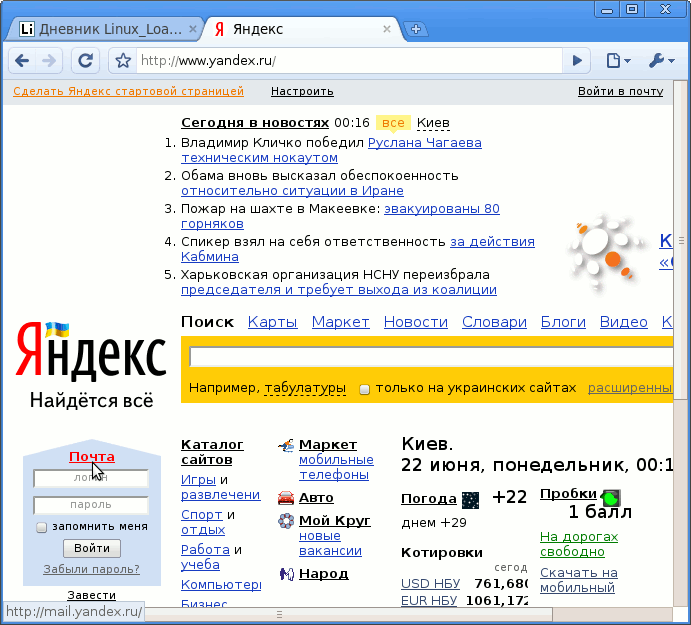691x625 pixels.
Task: Click the browser Forward arrow button
Action: coord(48,60)
